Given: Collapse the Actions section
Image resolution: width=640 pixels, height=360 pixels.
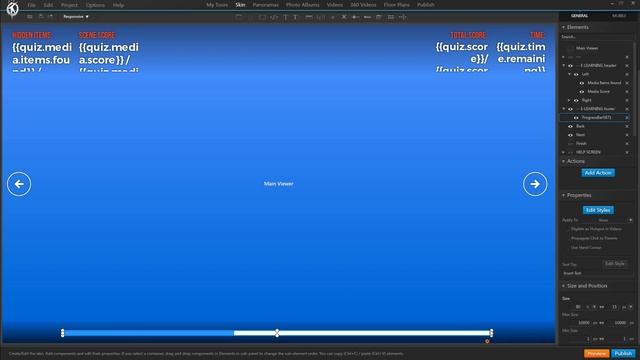Looking at the screenshot, I should coord(564,162).
